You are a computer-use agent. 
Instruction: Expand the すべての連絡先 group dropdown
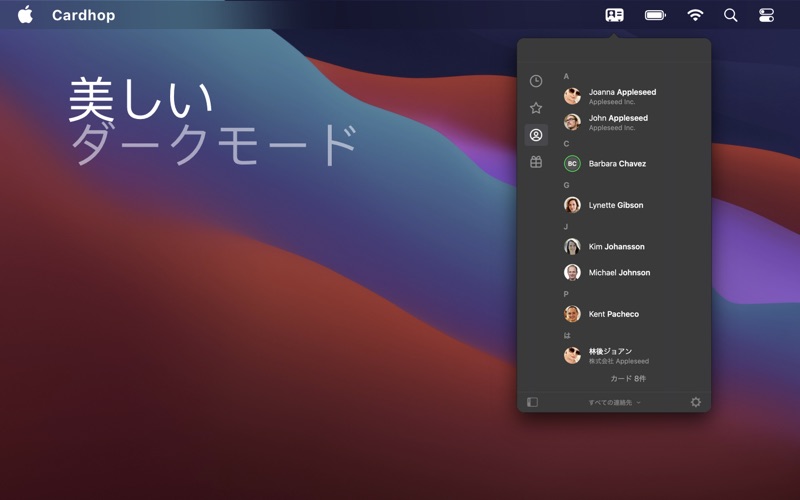click(614, 403)
